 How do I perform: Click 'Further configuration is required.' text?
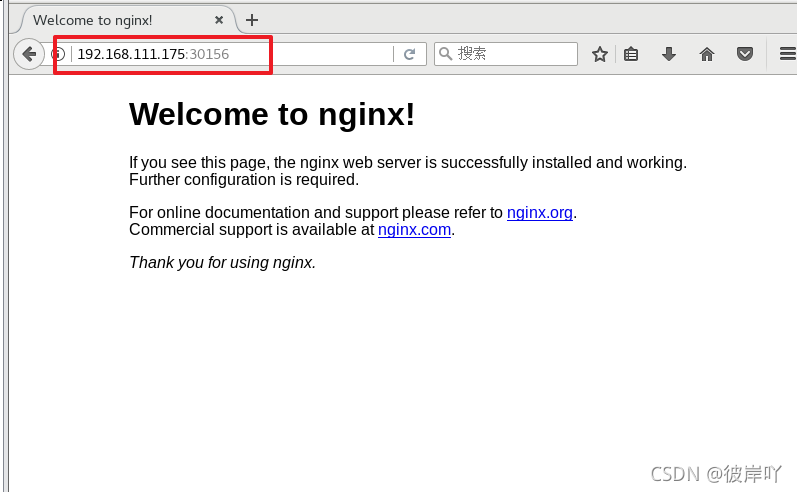tap(244, 179)
